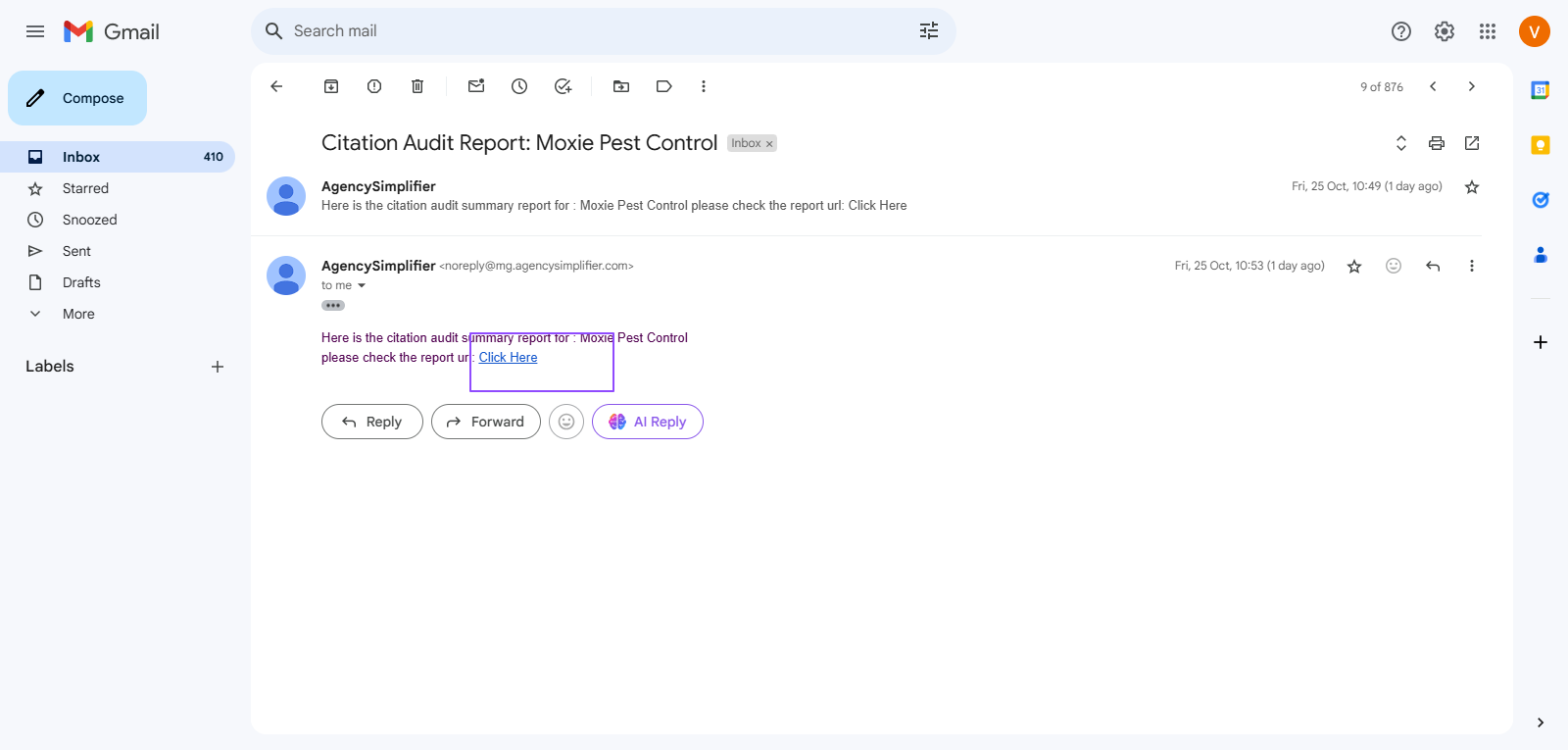The height and width of the screenshot is (750, 1568).
Task: Go to older conversation arrow
Action: pyautogui.click(x=1472, y=86)
